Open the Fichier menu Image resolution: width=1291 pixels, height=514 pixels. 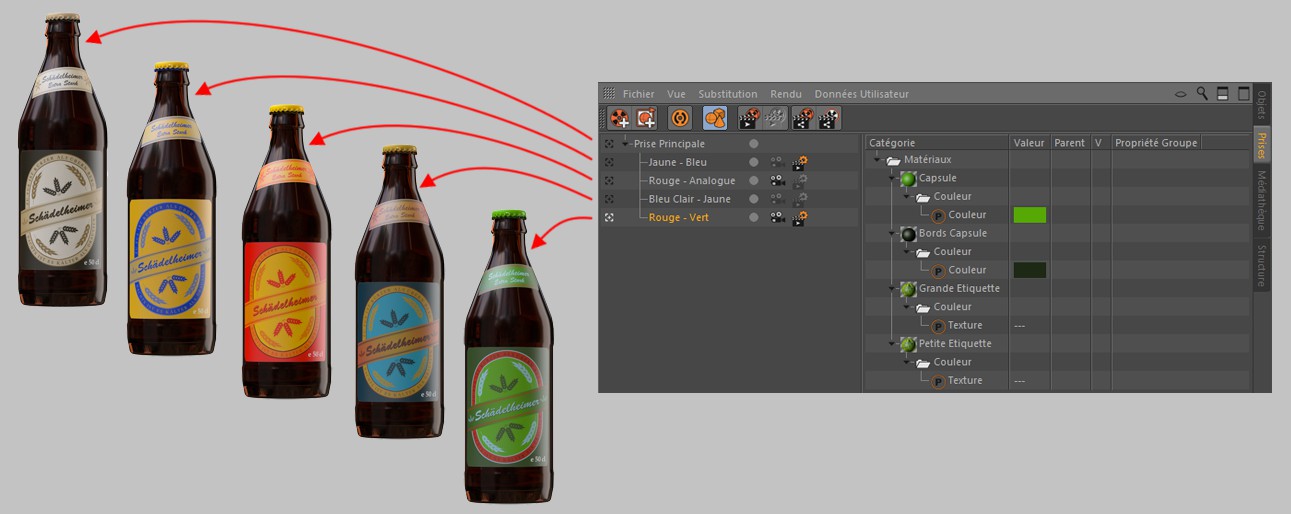[638, 94]
